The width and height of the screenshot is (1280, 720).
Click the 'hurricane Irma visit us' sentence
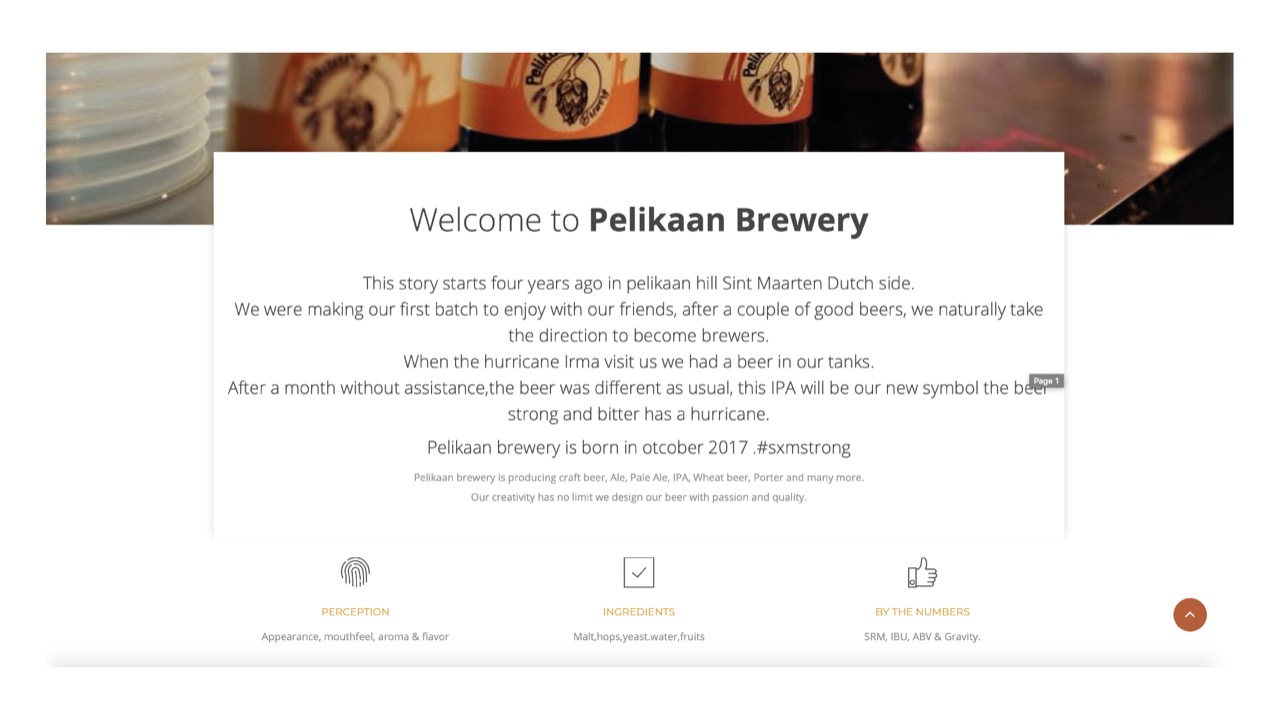point(639,362)
